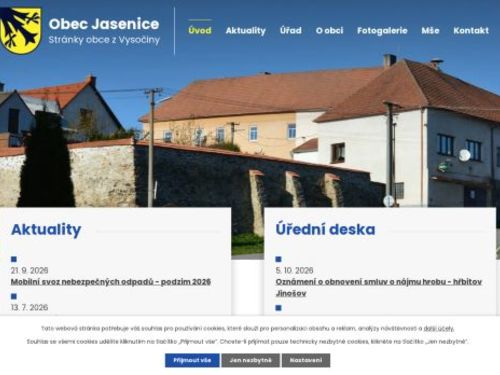Accept all cookies with Přijmout vše
500x375 pixels.
[x=192, y=360]
